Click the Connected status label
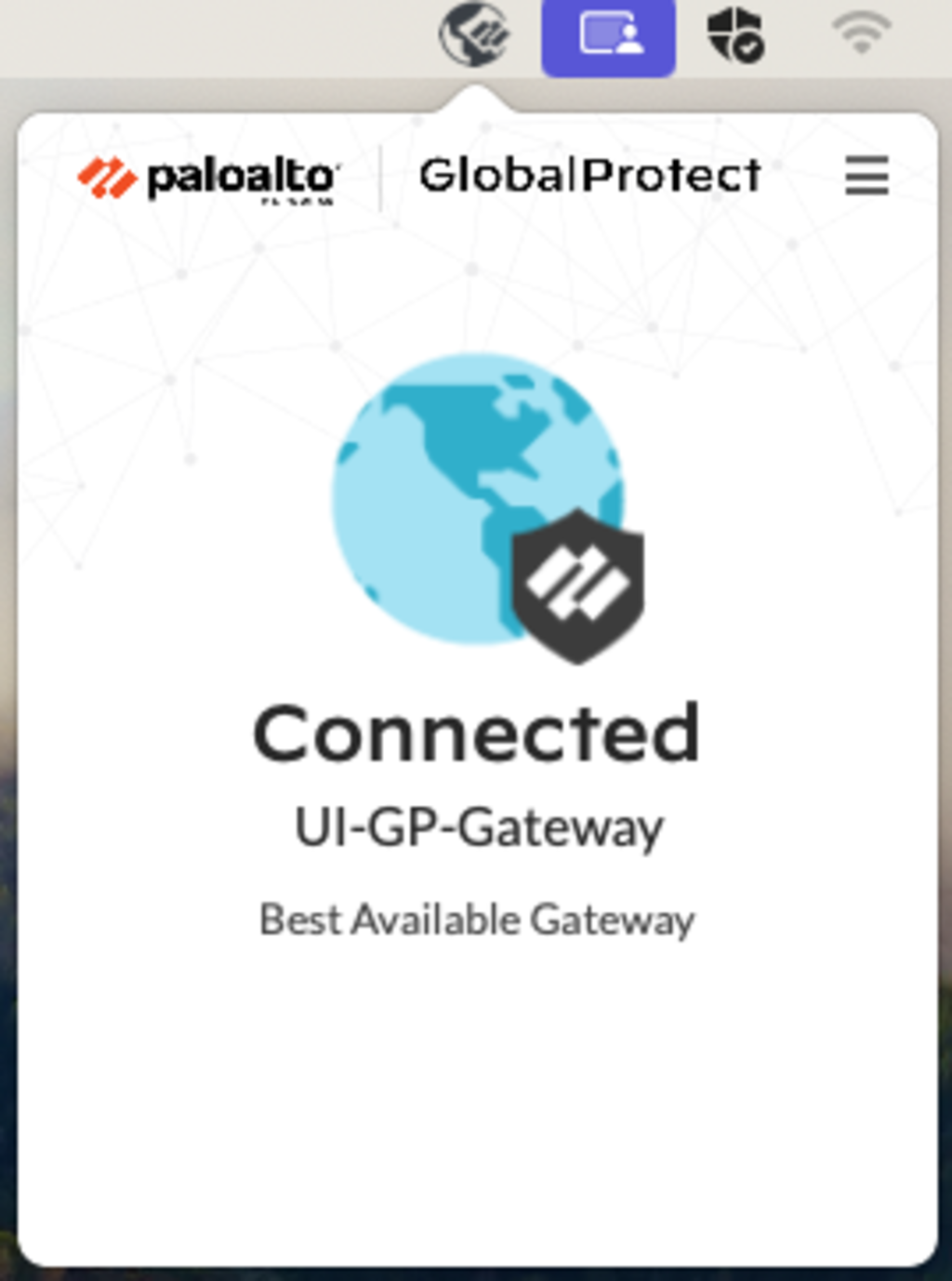 click(476, 733)
